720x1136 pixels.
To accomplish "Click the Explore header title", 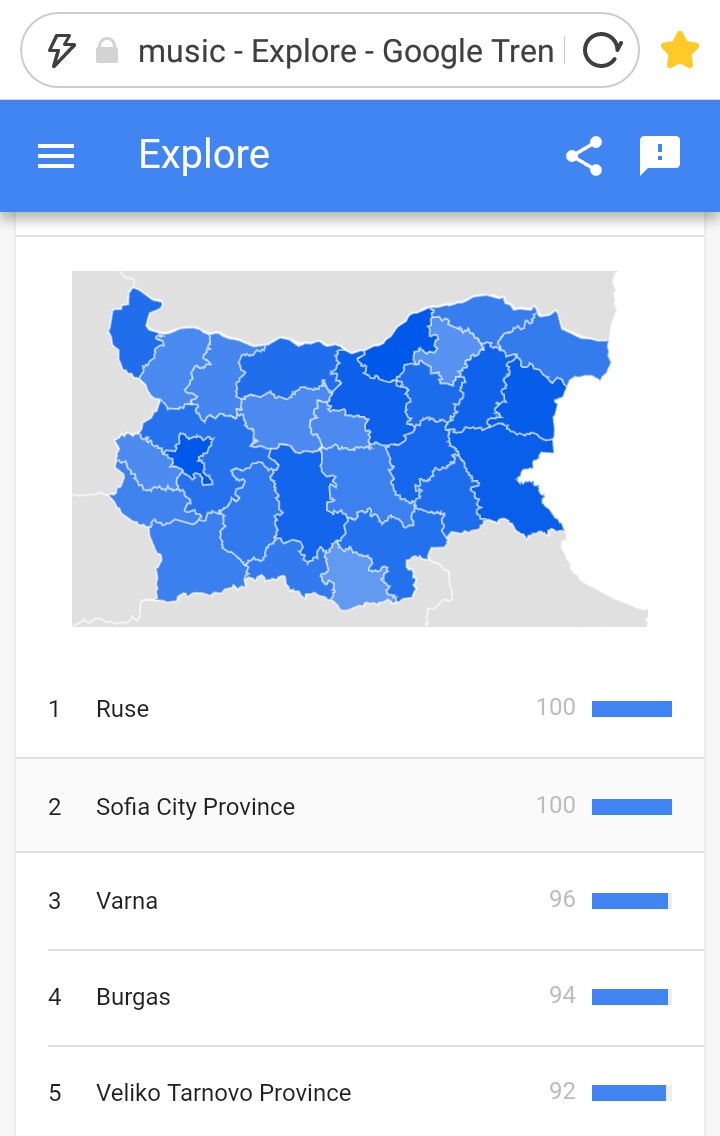I will (x=204, y=154).
